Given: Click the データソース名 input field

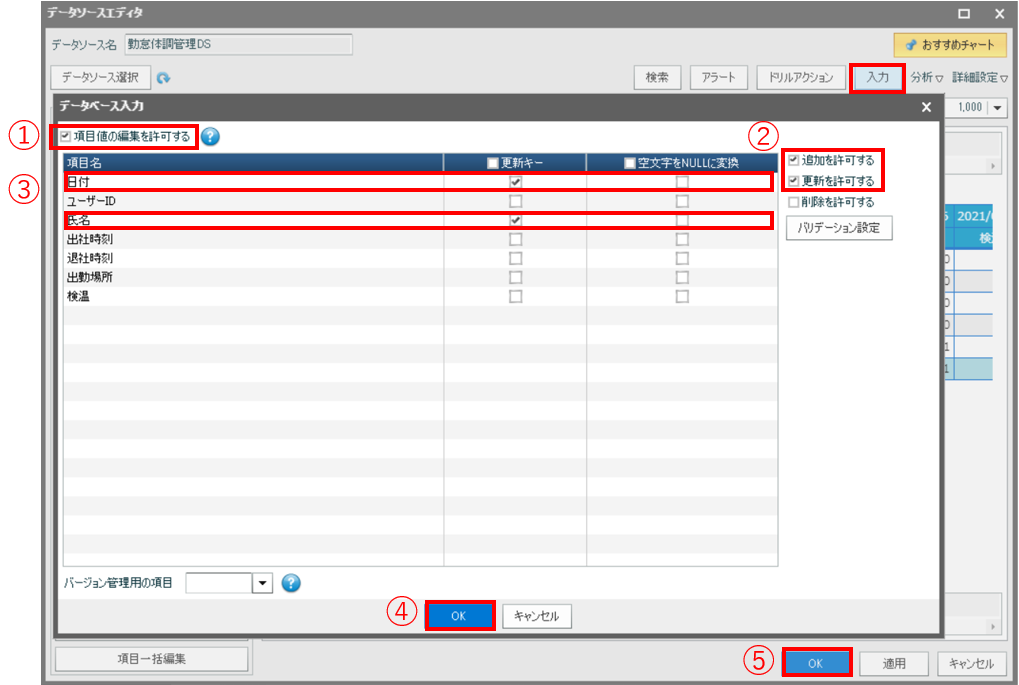Looking at the screenshot, I should pyautogui.click(x=238, y=45).
